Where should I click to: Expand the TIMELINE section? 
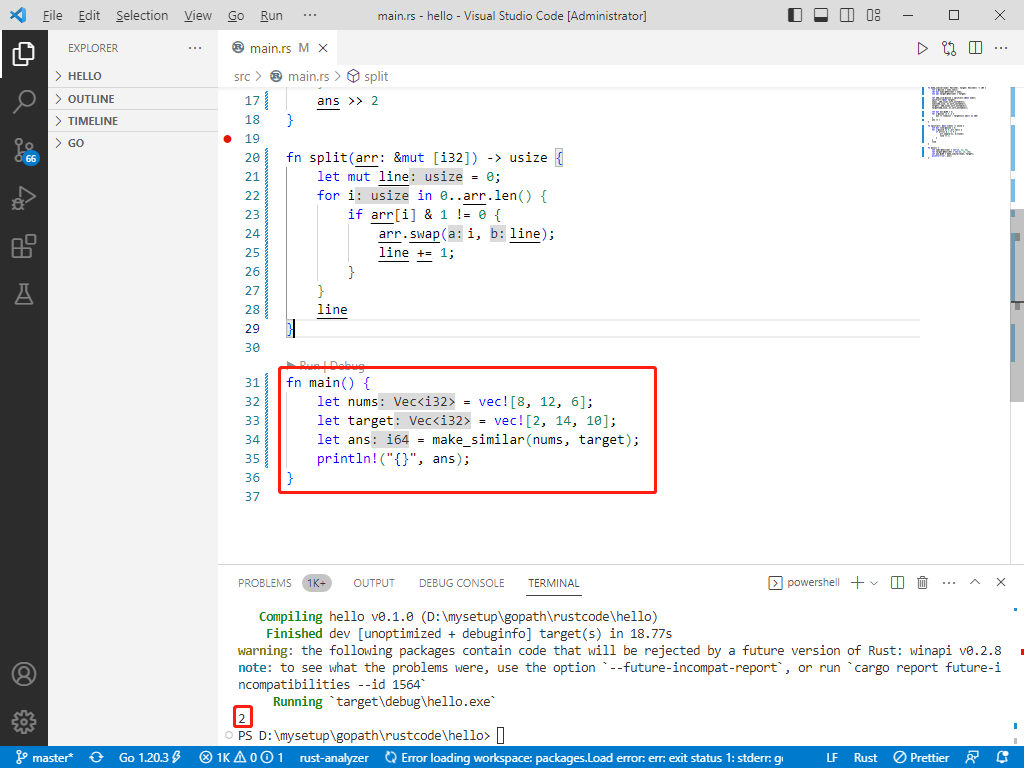coord(133,121)
